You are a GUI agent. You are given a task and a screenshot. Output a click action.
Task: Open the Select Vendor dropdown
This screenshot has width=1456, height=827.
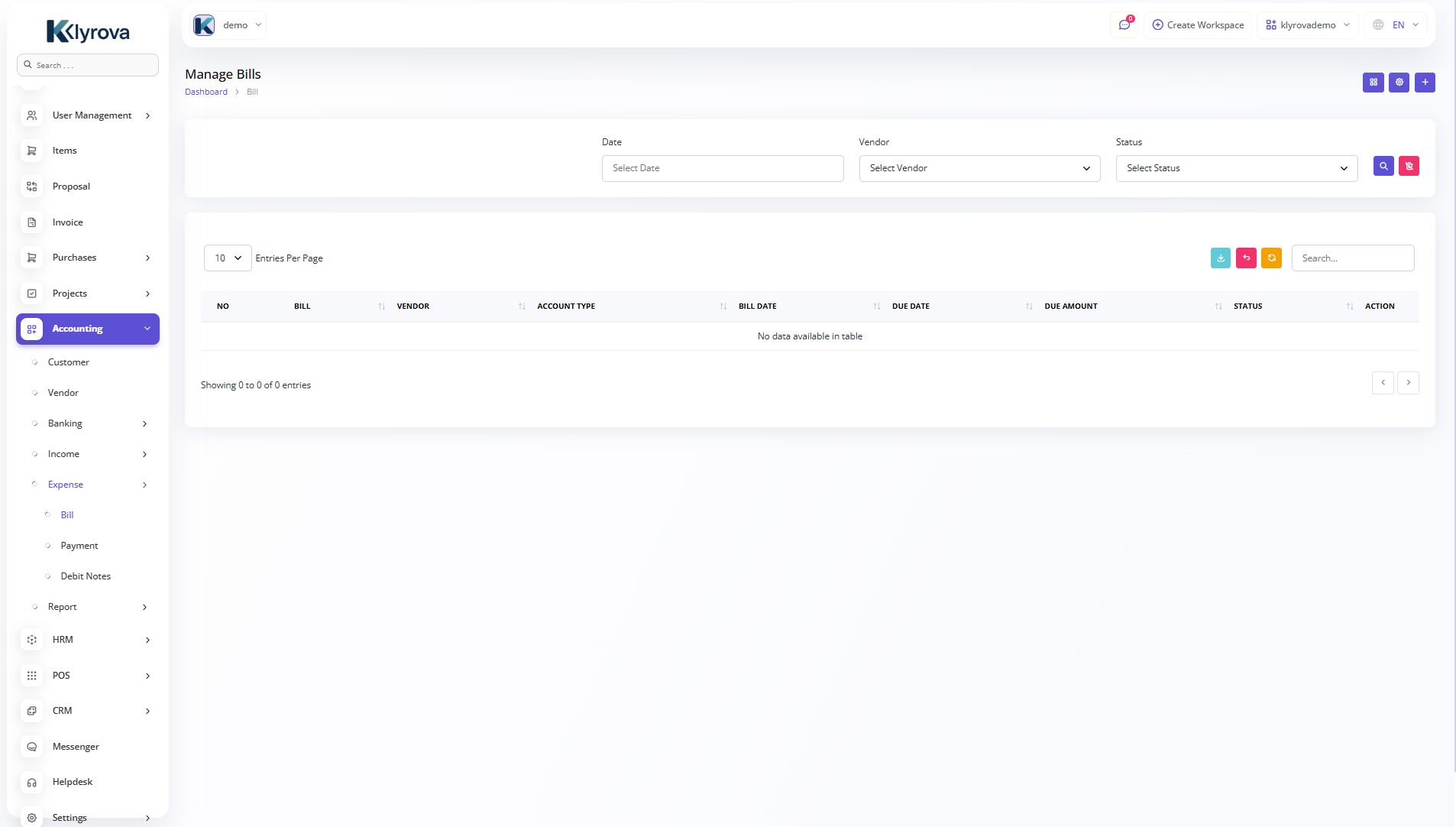click(x=979, y=169)
